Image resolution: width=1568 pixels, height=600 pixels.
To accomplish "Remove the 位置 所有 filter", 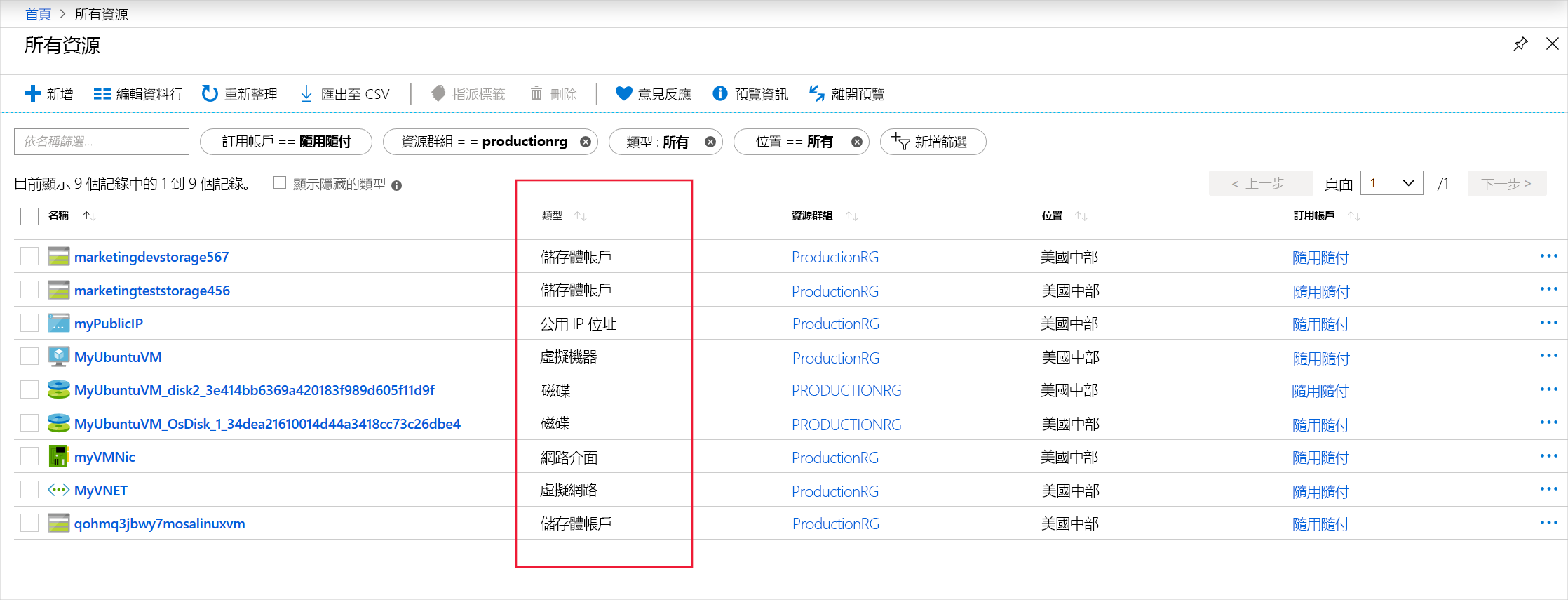I will pyautogui.click(x=857, y=142).
